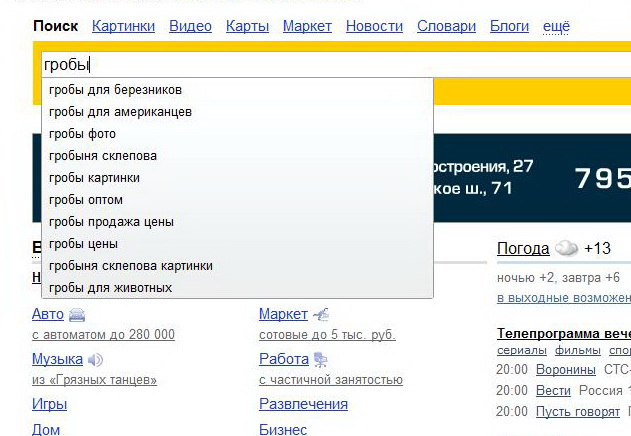
Task: Click the cloud weather icon near Погода
Action: pyautogui.click(x=566, y=248)
